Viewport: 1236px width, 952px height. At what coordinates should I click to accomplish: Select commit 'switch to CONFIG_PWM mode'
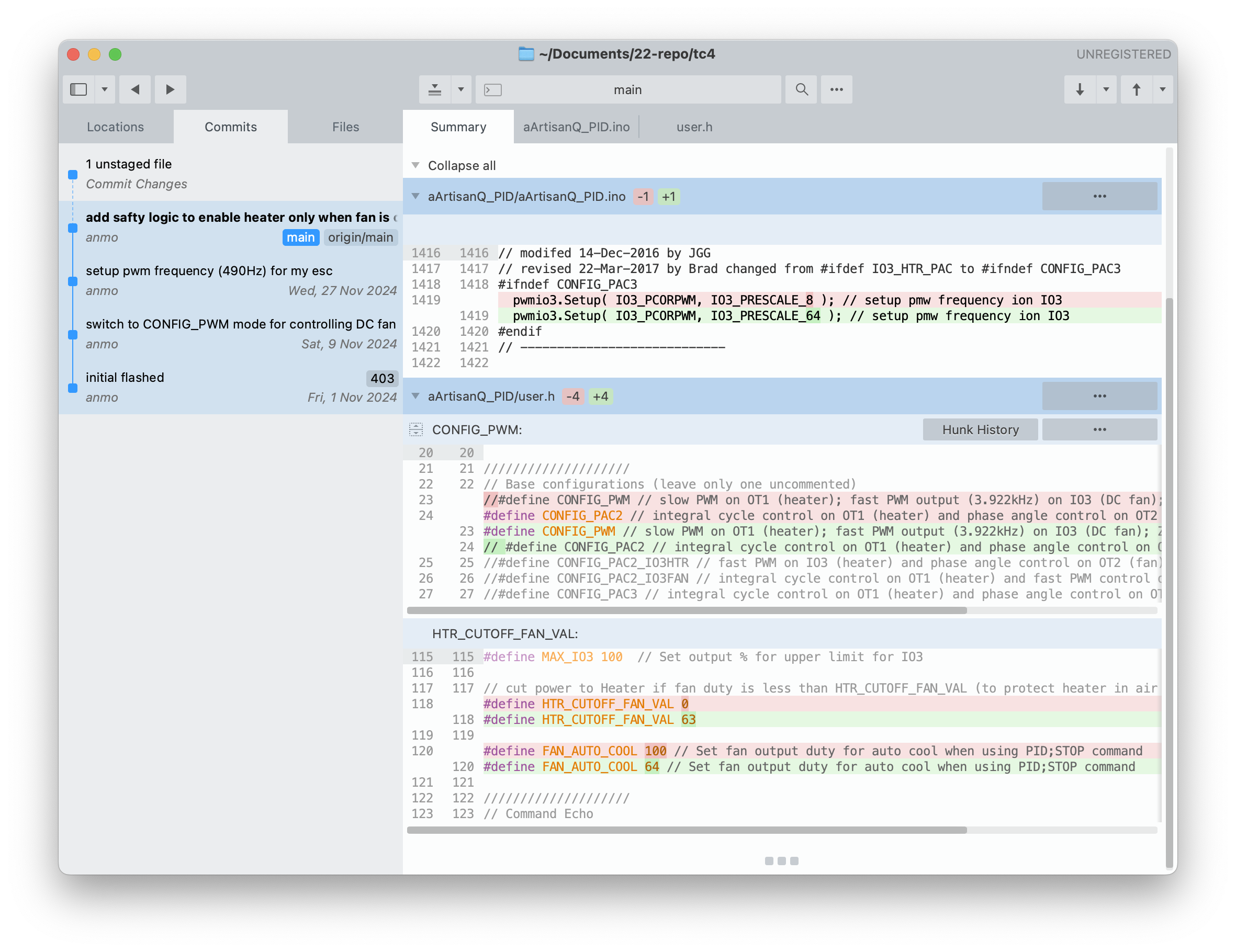coord(231,334)
